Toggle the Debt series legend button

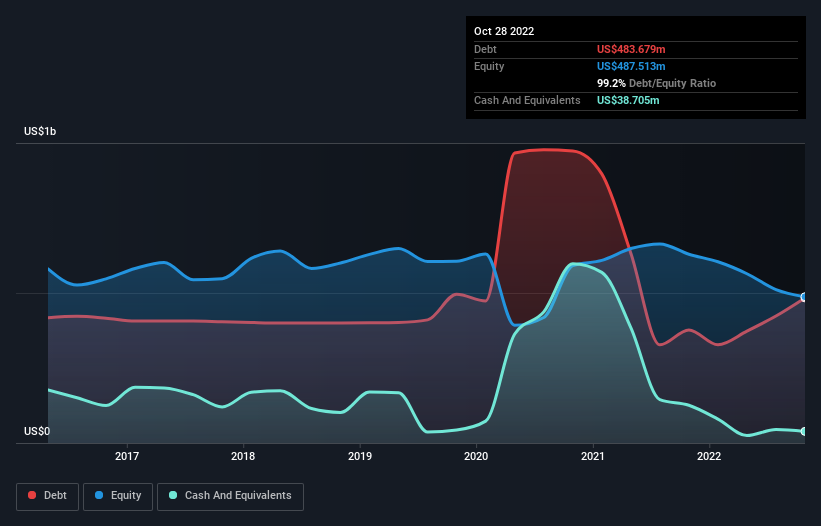(48, 496)
